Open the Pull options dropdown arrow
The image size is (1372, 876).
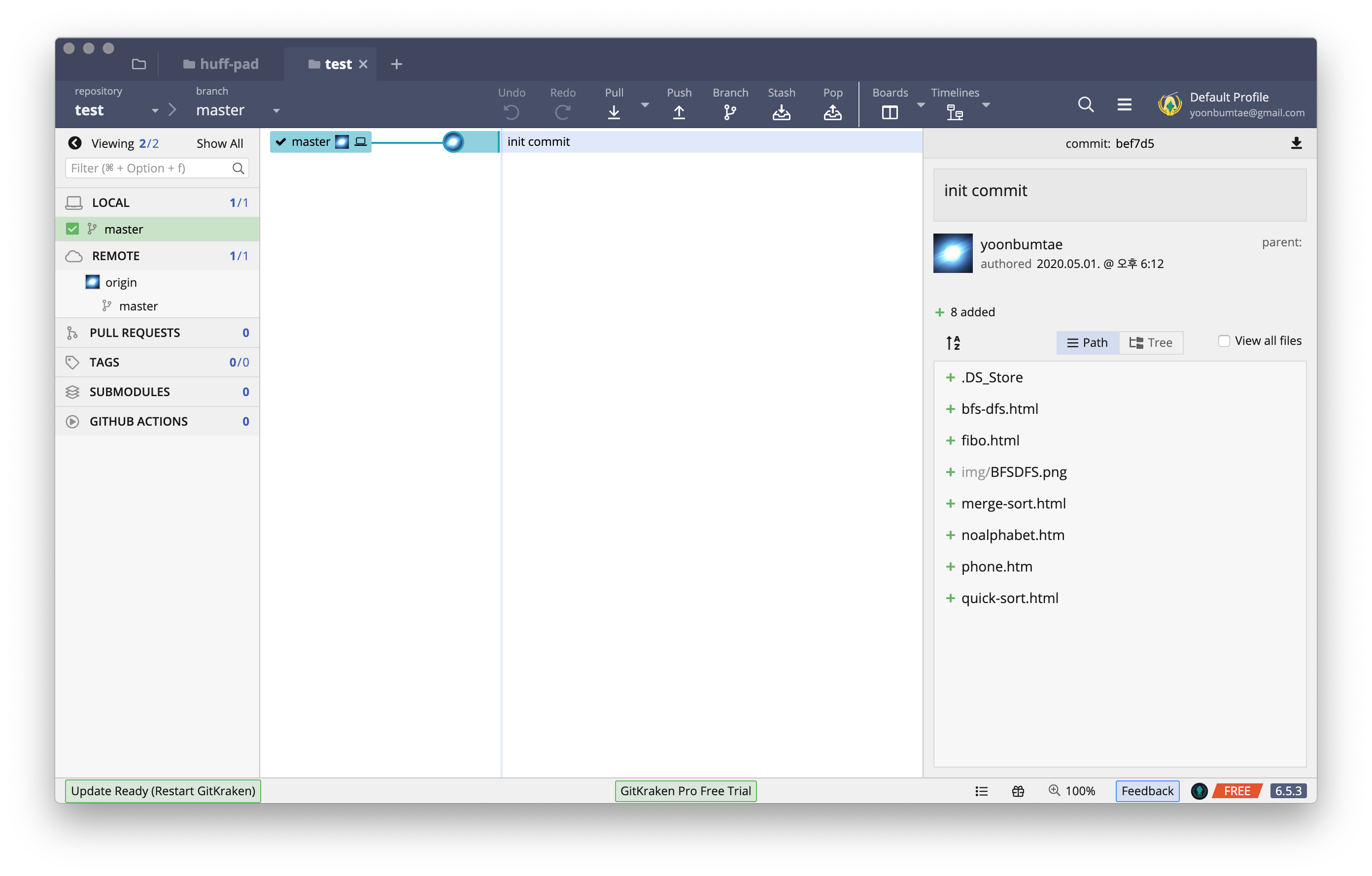[x=645, y=105]
